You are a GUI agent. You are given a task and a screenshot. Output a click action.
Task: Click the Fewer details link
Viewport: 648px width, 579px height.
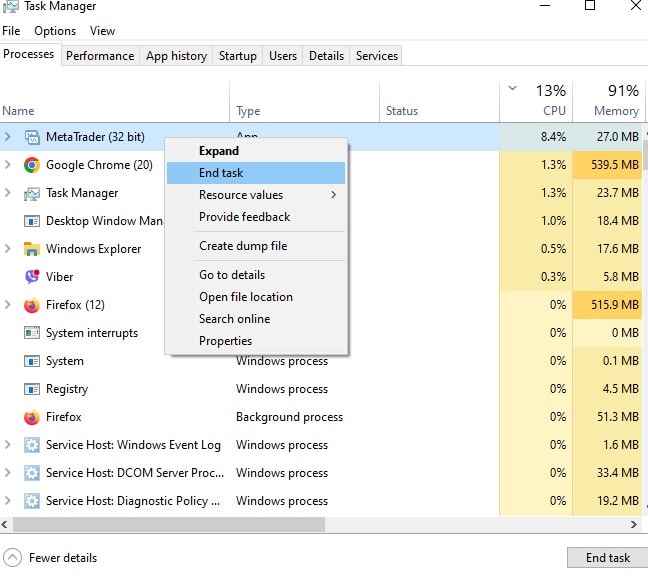[x=63, y=558]
